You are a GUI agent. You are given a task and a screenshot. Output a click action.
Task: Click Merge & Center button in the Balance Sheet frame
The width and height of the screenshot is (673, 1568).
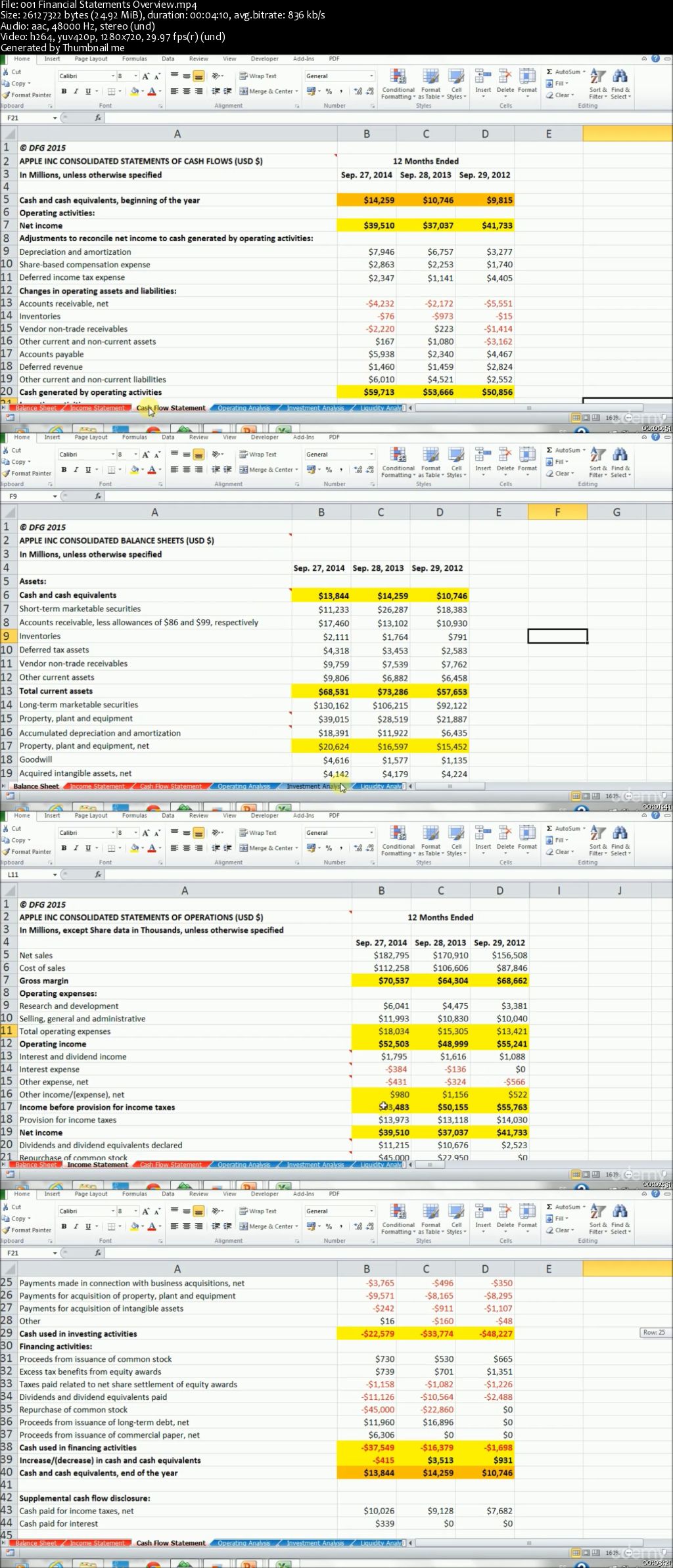(x=268, y=470)
